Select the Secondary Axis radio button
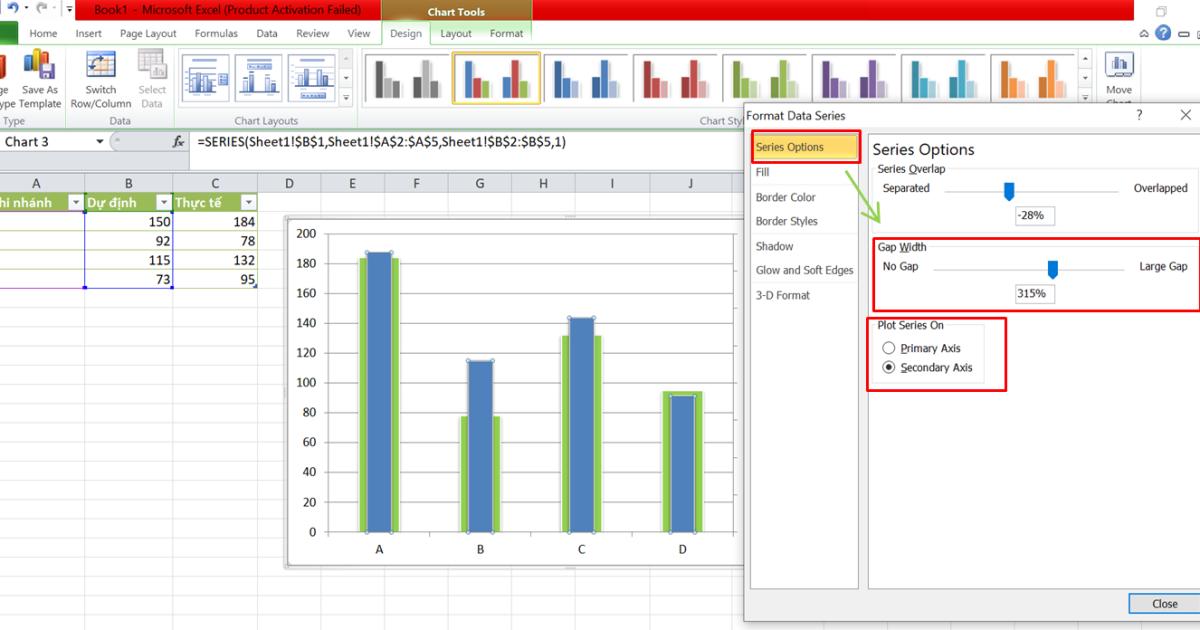Viewport: 1200px width, 630px height. pos(889,368)
